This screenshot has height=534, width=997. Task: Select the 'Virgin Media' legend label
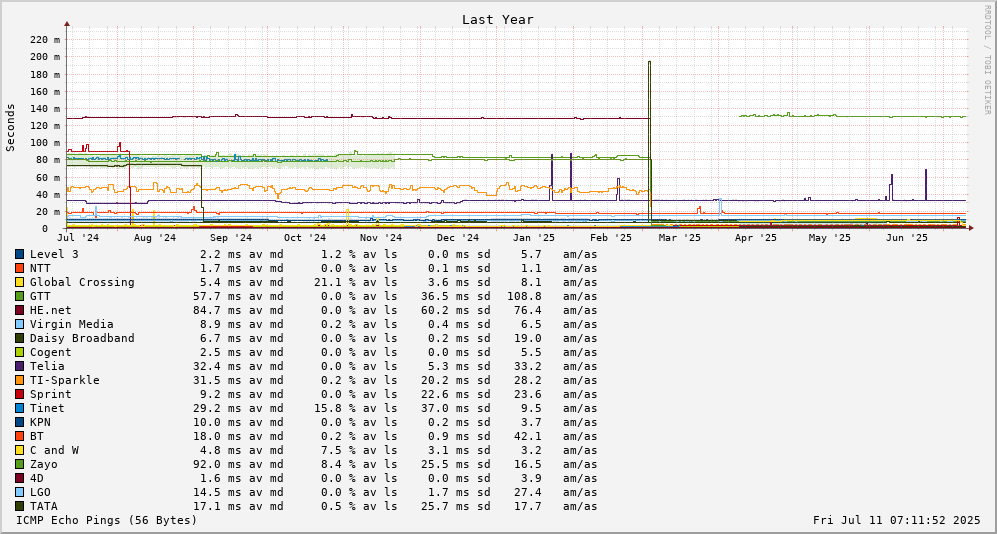point(72,324)
